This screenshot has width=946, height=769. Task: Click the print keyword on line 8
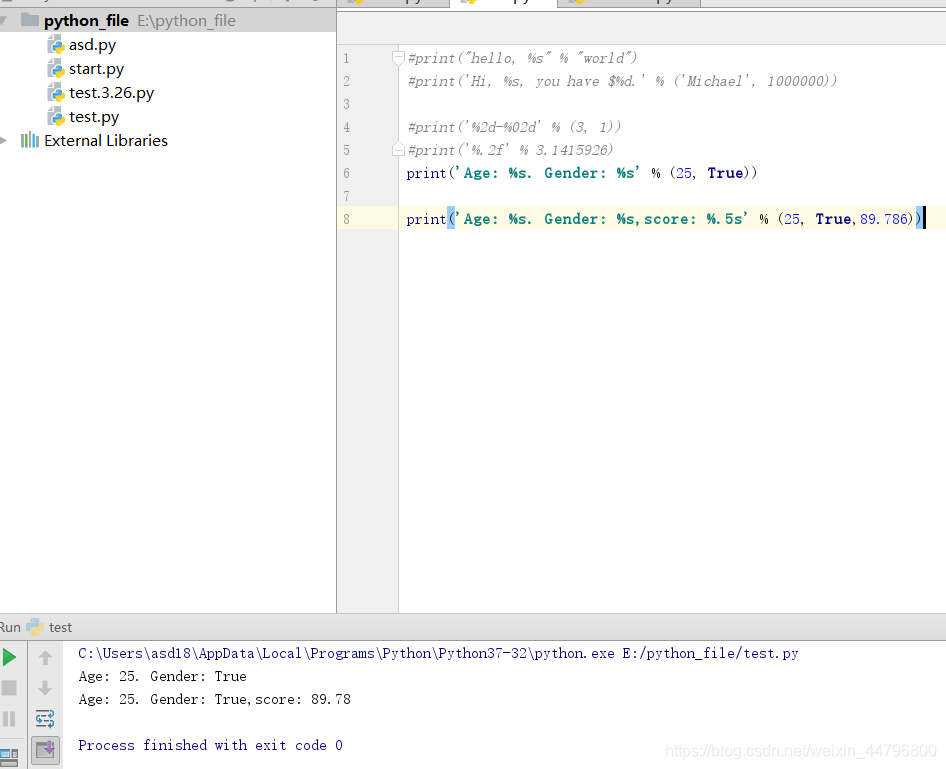coord(426,219)
